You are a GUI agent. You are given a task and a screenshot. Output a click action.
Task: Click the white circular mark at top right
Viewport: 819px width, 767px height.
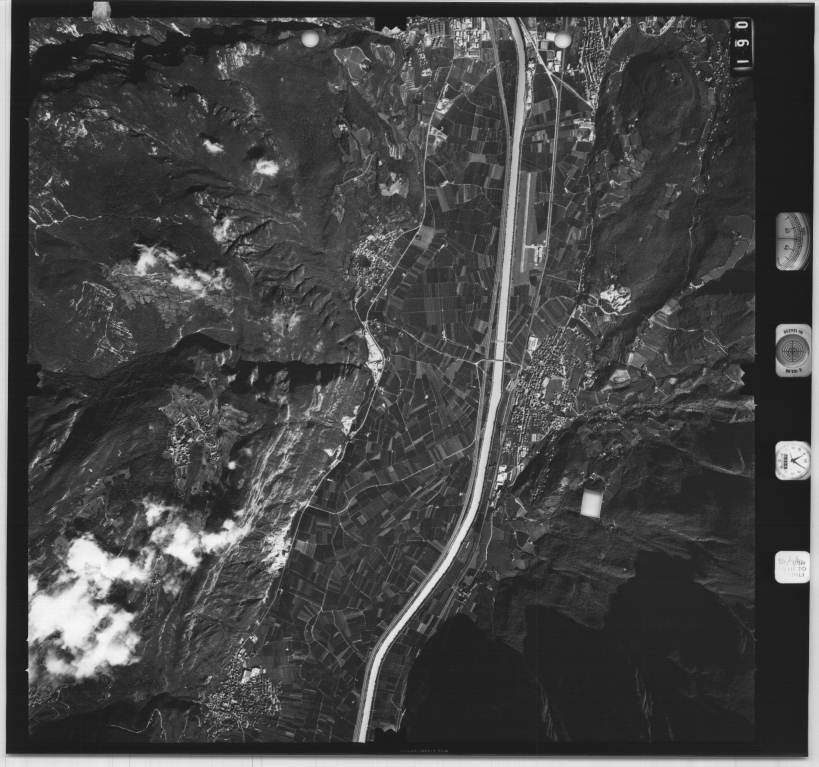point(562,40)
